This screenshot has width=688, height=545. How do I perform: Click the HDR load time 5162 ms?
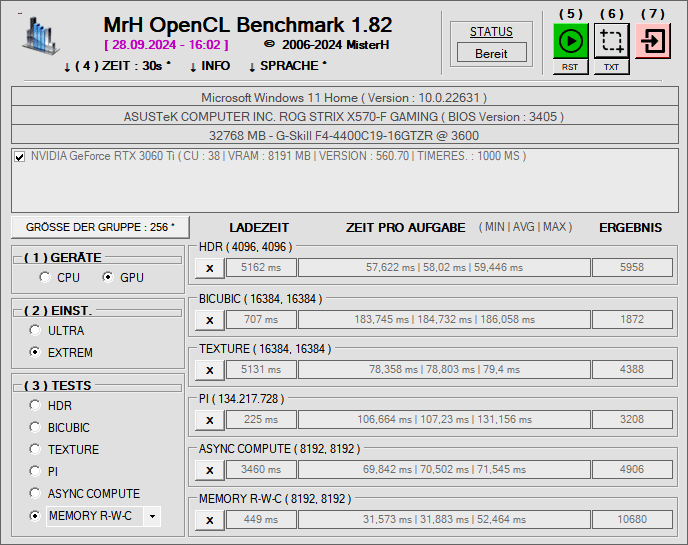261,268
